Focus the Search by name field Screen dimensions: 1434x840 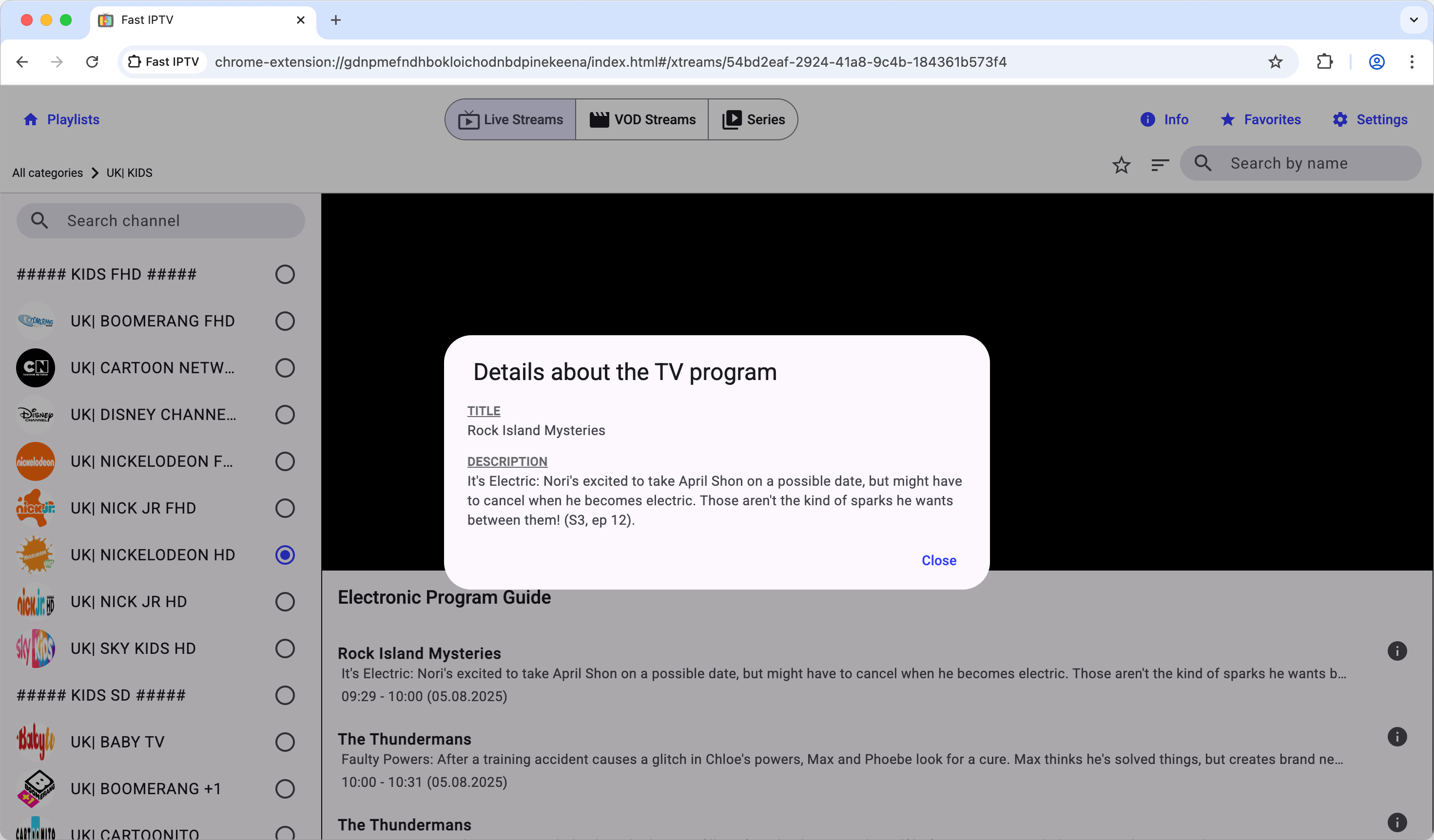tap(1301, 163)
